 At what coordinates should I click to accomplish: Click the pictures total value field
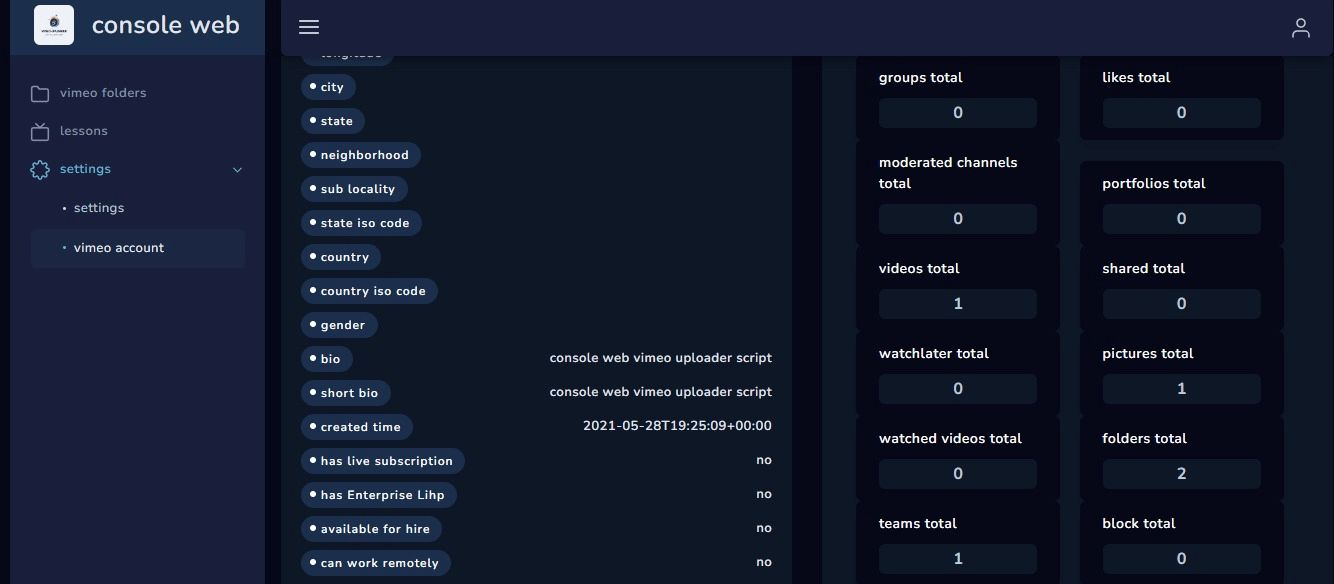1181,389
